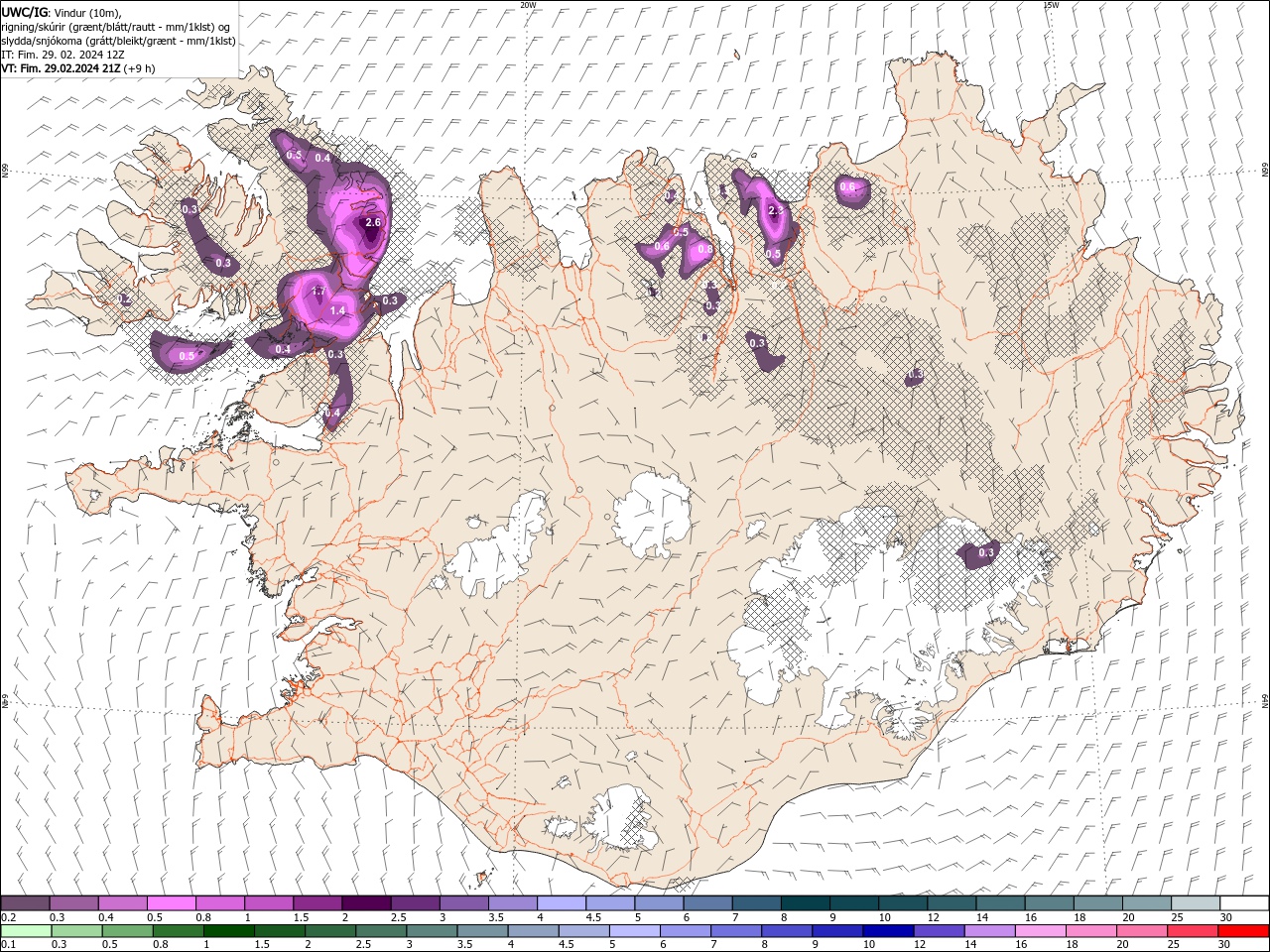Click the 0.1 number under the bottom legend row

(7, 945)
